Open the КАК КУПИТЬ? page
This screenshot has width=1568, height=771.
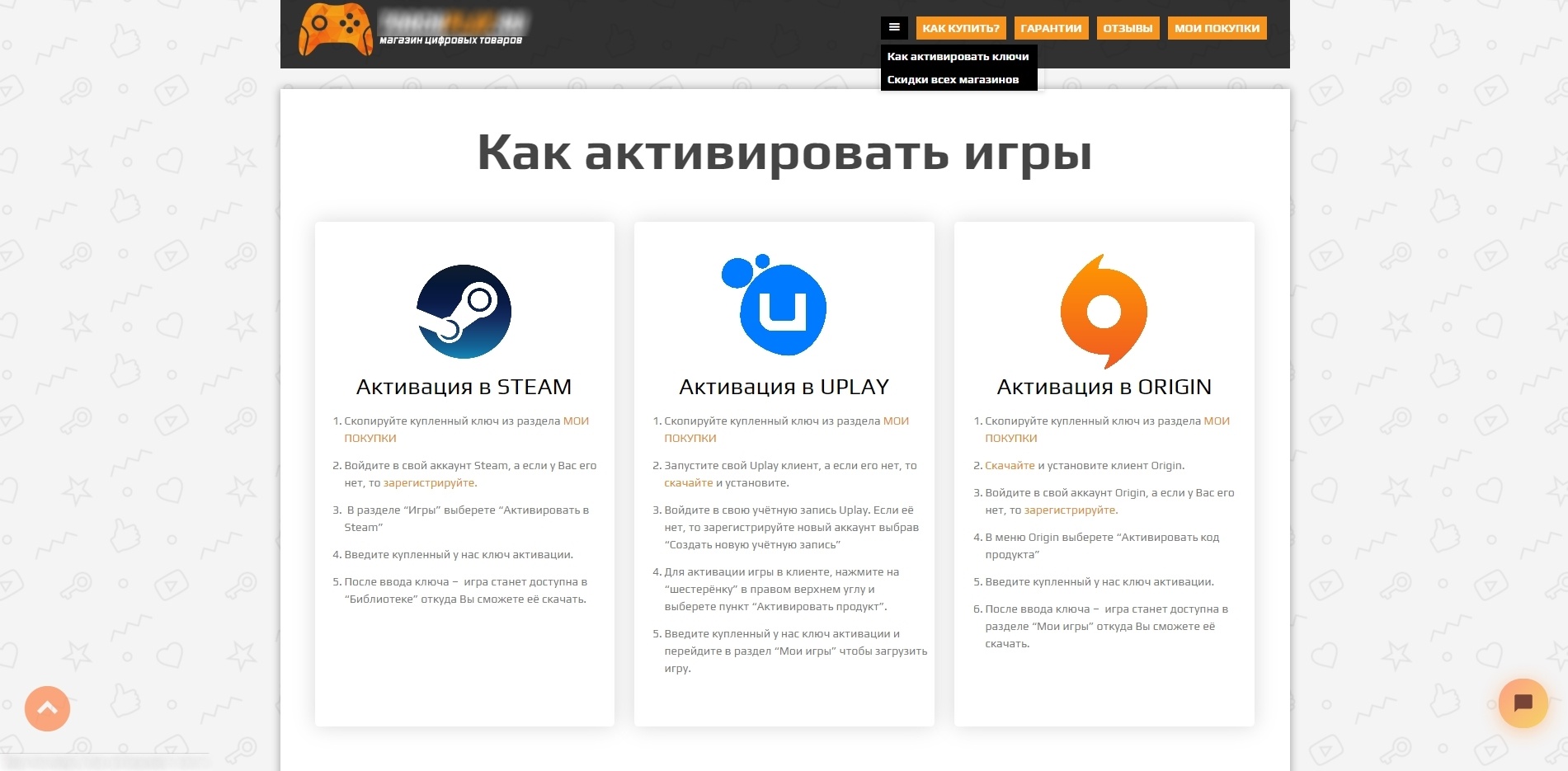[x=961, y=28]
